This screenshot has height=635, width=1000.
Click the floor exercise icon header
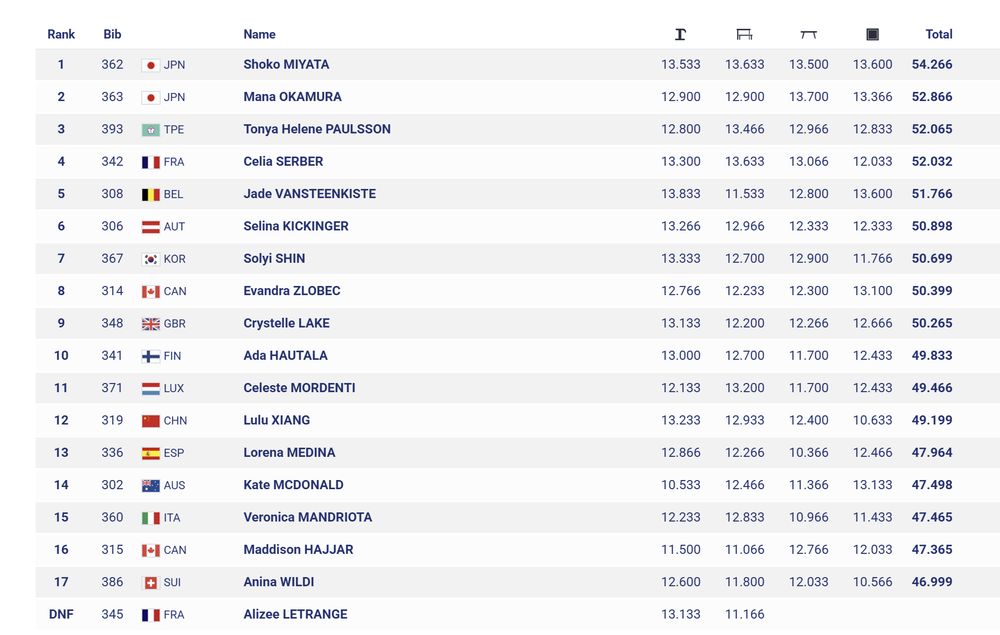point(872,34)
